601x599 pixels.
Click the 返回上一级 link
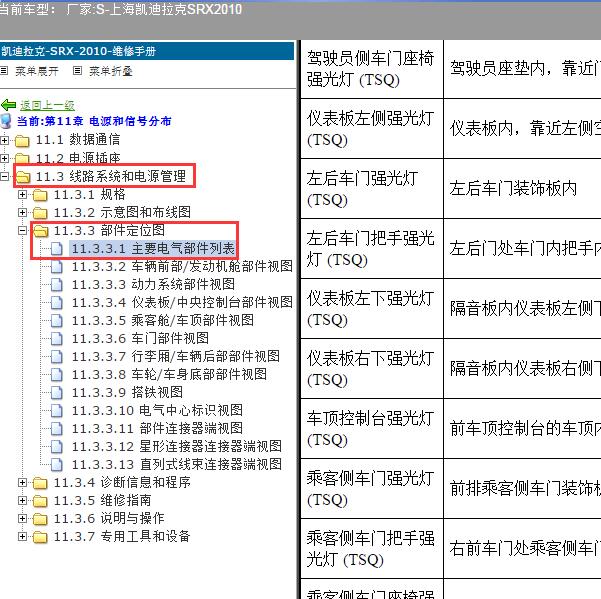click(x=47, y=105)
